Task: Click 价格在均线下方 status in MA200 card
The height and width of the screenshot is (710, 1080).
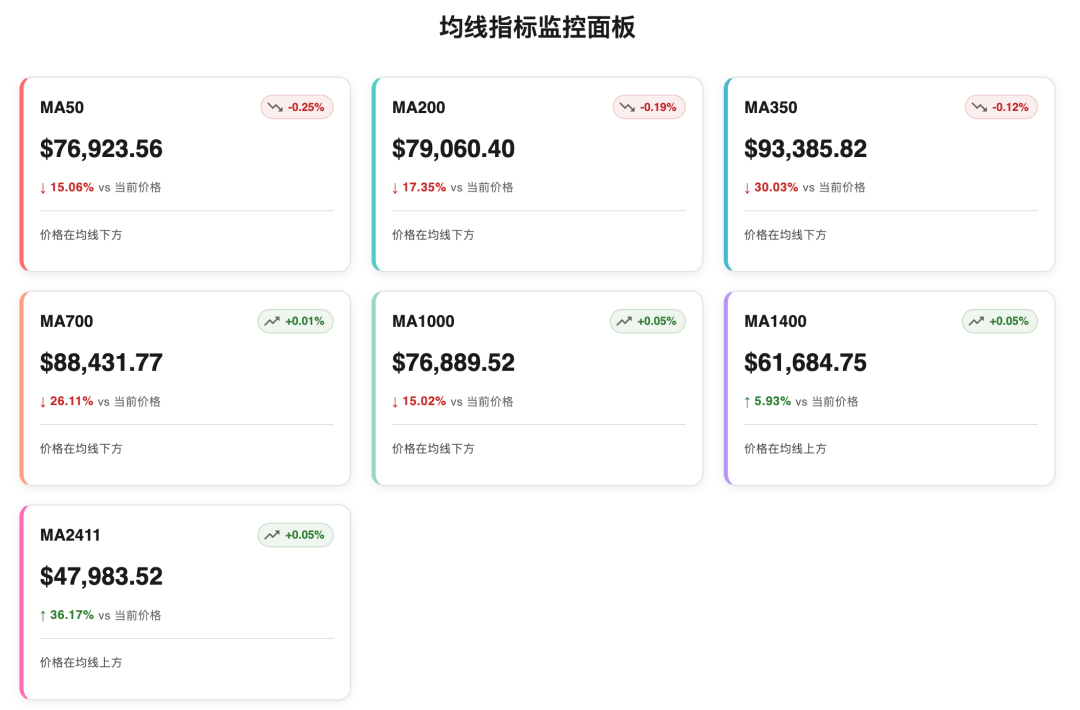Action: pyautogui.click(x=433, y=235)
